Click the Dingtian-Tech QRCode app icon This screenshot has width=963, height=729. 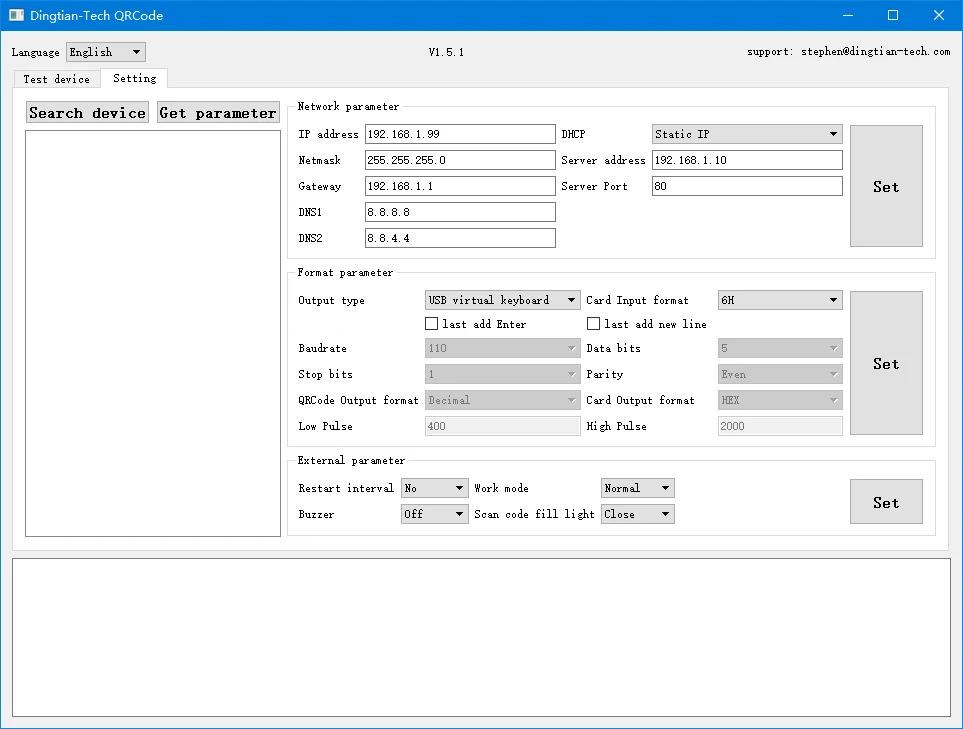pyautogui.click(x=16, y=15)
